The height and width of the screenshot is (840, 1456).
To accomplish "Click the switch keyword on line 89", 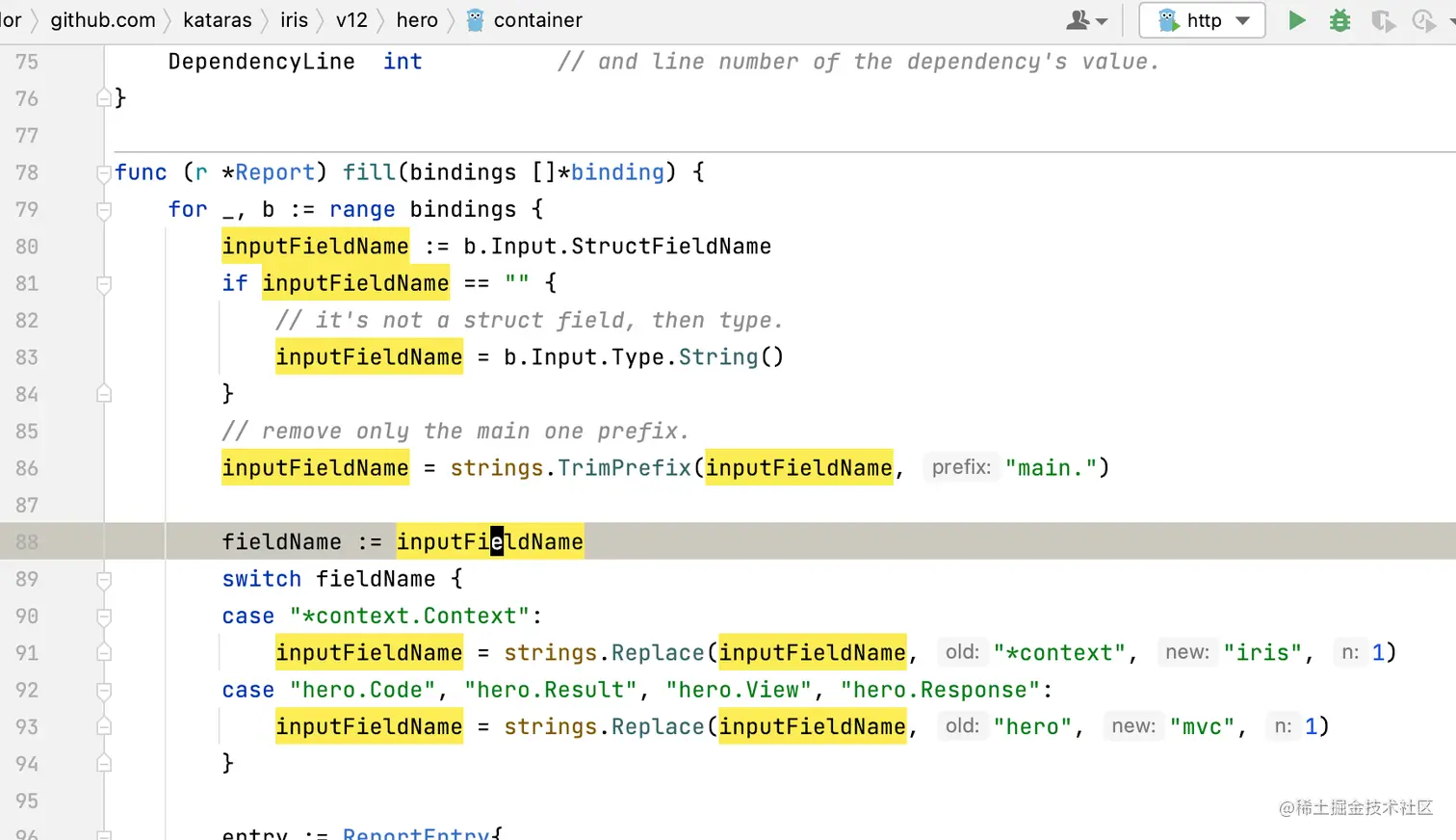I will point(262,580).
